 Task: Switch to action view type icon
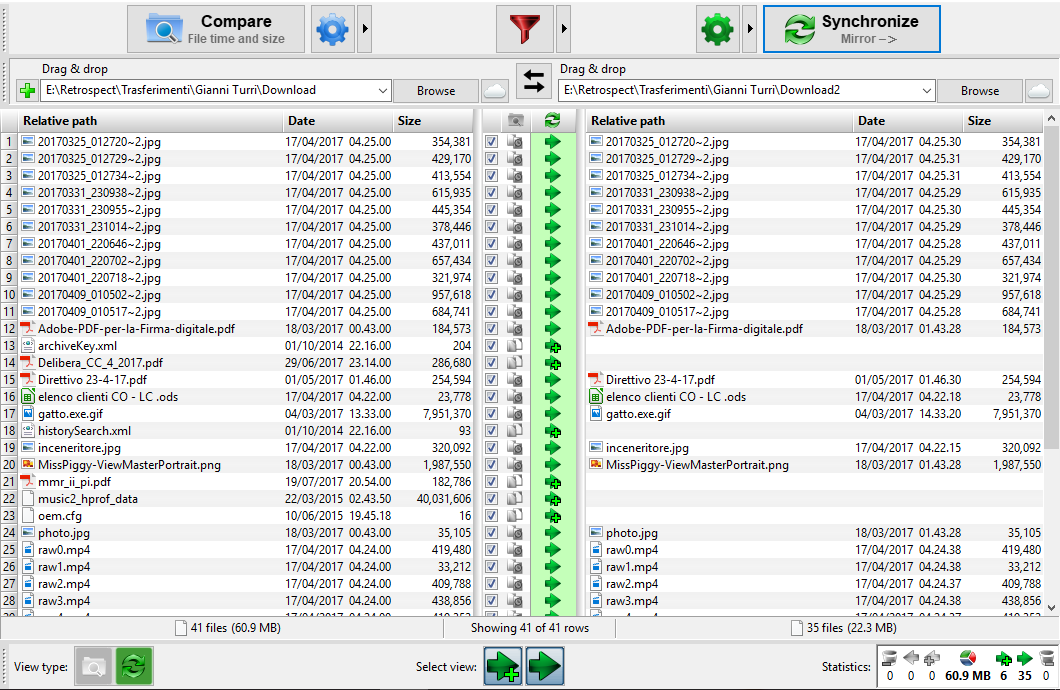(x=134, y=666)
